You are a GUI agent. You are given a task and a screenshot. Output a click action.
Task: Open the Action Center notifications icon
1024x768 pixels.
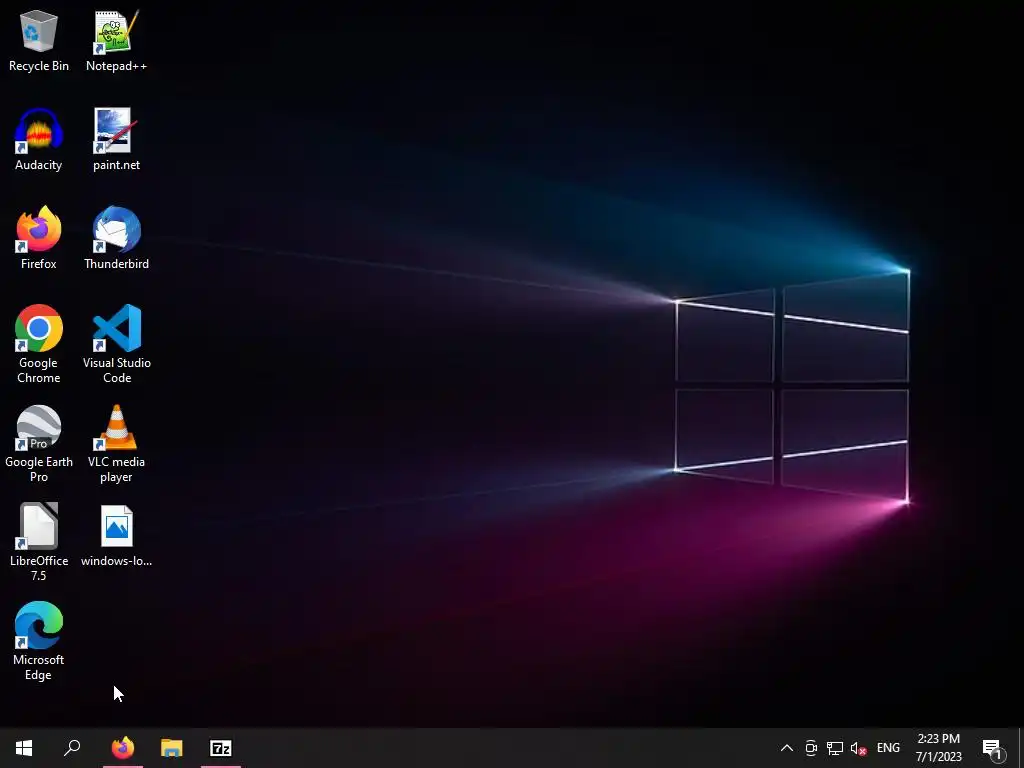point(993,748)
